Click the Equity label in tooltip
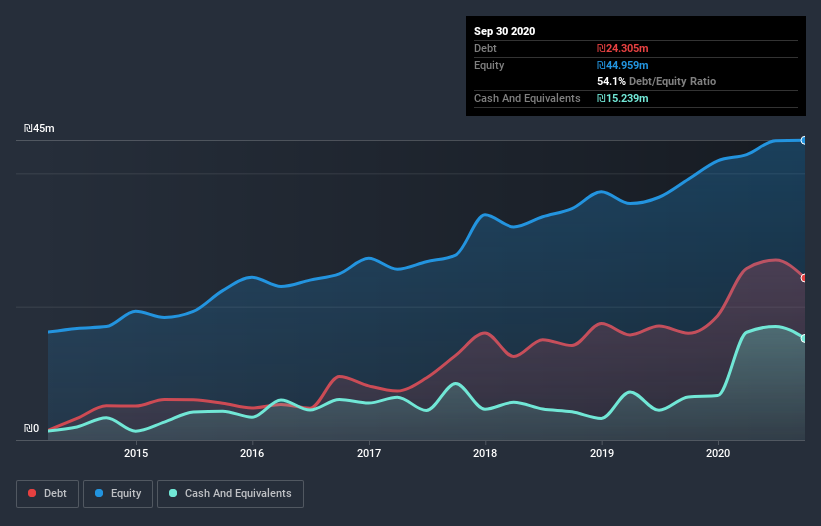Screen dimensions: 821x526 489,65
